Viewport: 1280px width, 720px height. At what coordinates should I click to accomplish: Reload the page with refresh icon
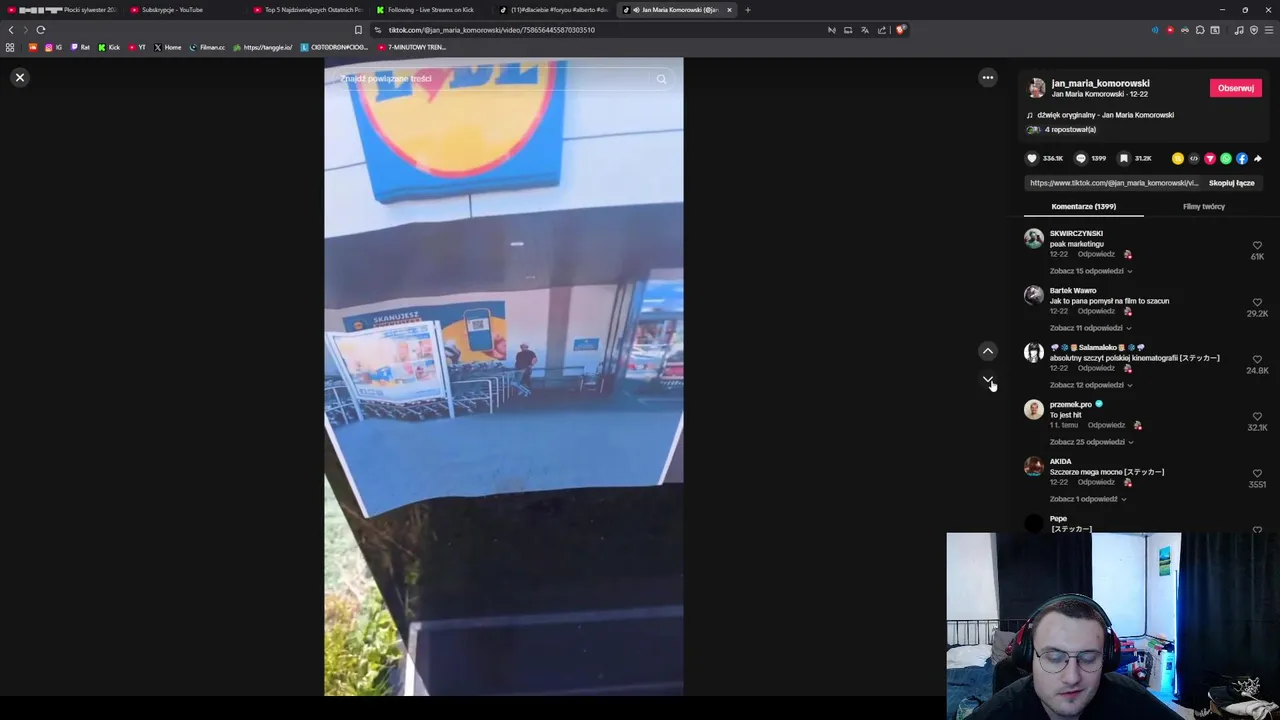coord(41,30)
